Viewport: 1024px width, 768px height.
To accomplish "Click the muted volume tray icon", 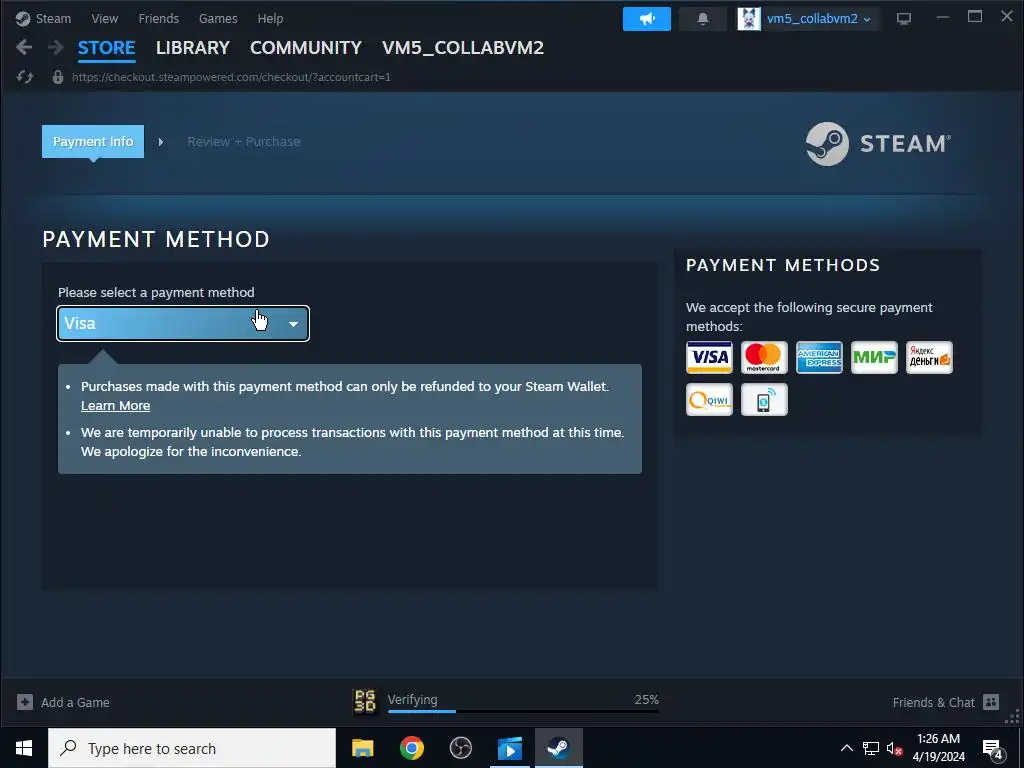I will [895, 748].
